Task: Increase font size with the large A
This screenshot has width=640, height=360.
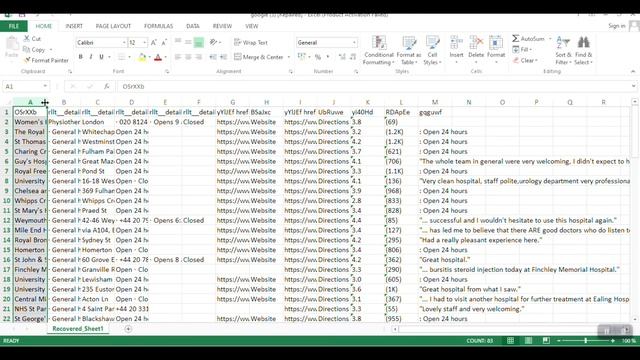Action: pyautogui.click(x=154, y=42)
